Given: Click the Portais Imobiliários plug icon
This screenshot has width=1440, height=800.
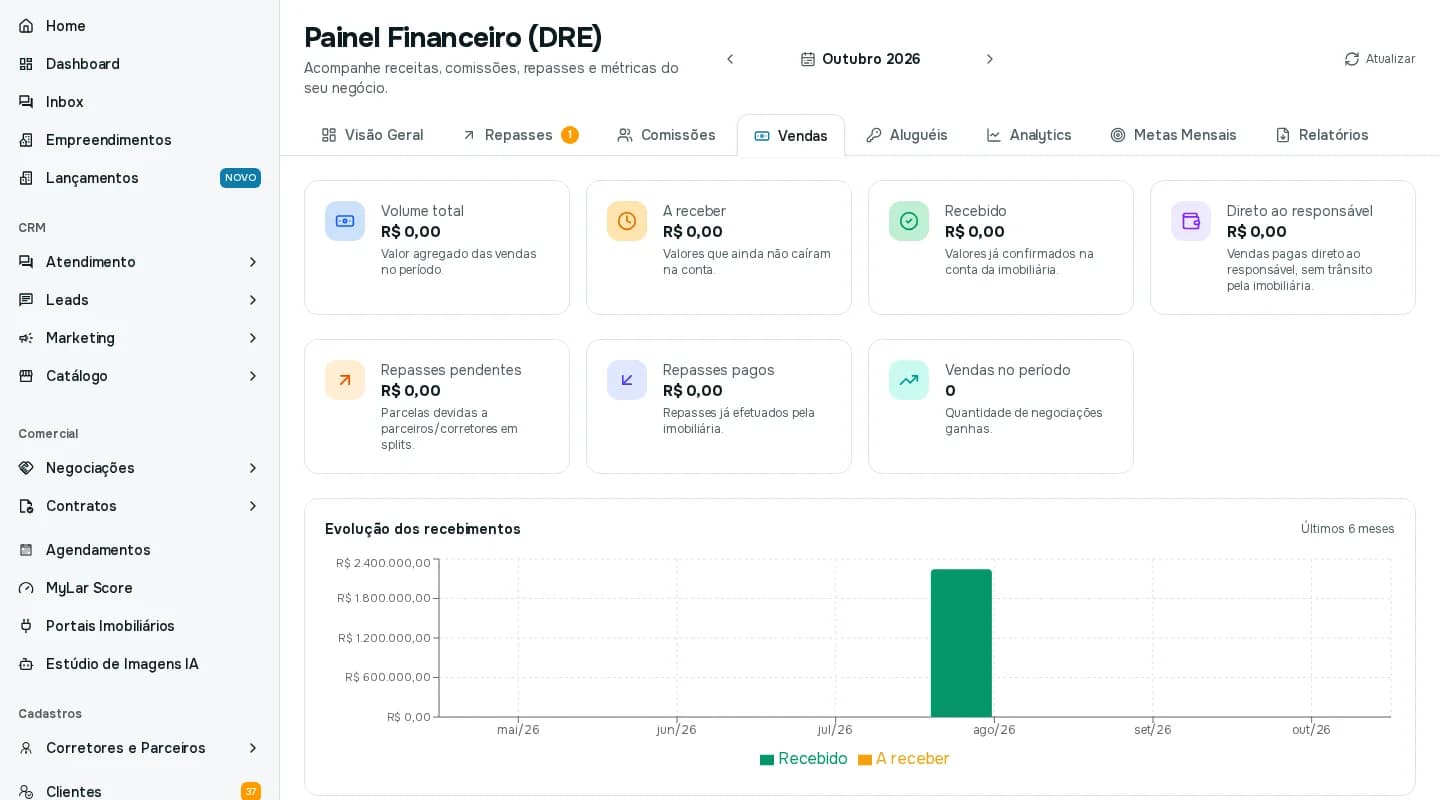Looking at the screenshot, I should click(26, 626).
